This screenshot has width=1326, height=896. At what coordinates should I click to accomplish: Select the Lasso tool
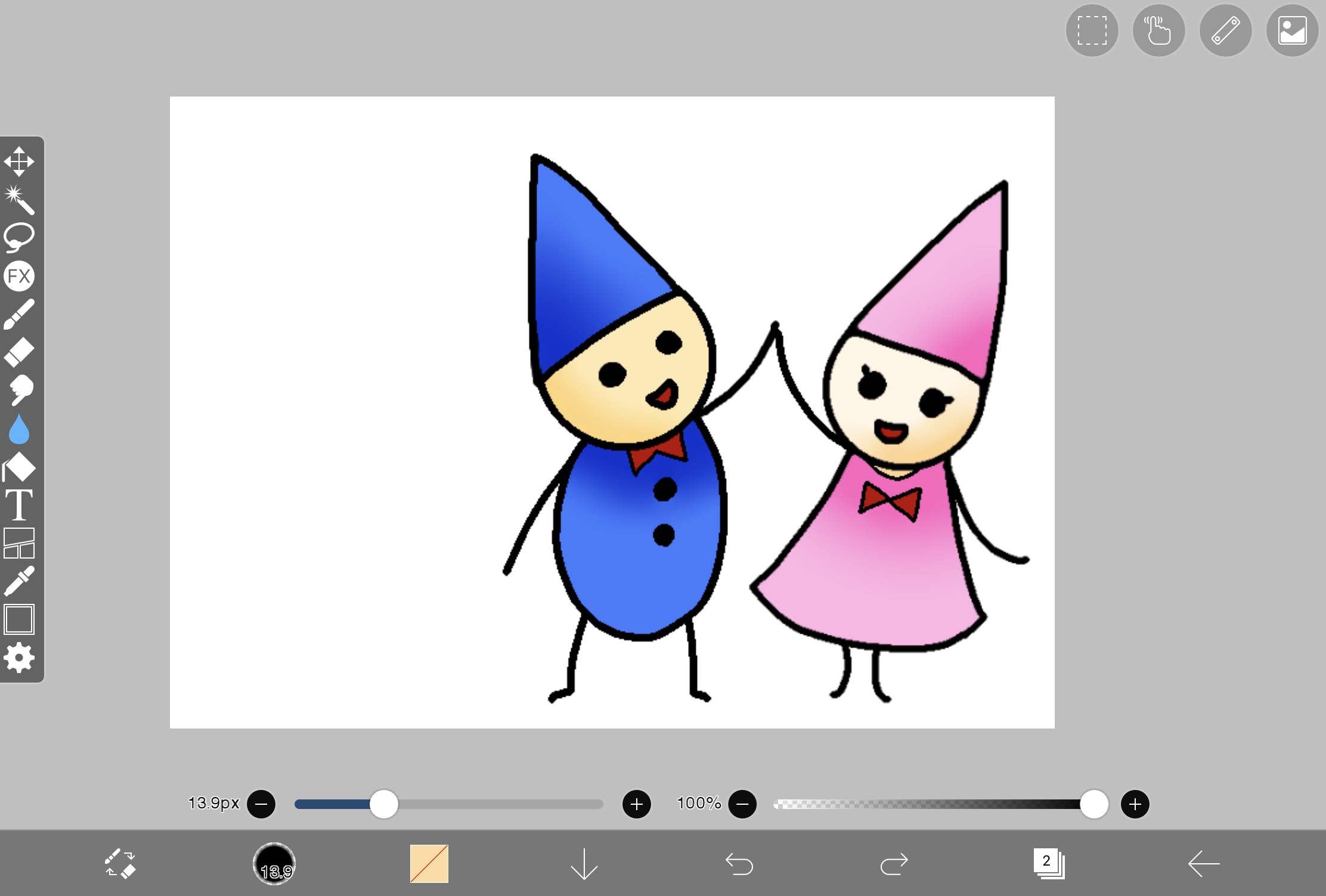point(19,238)
